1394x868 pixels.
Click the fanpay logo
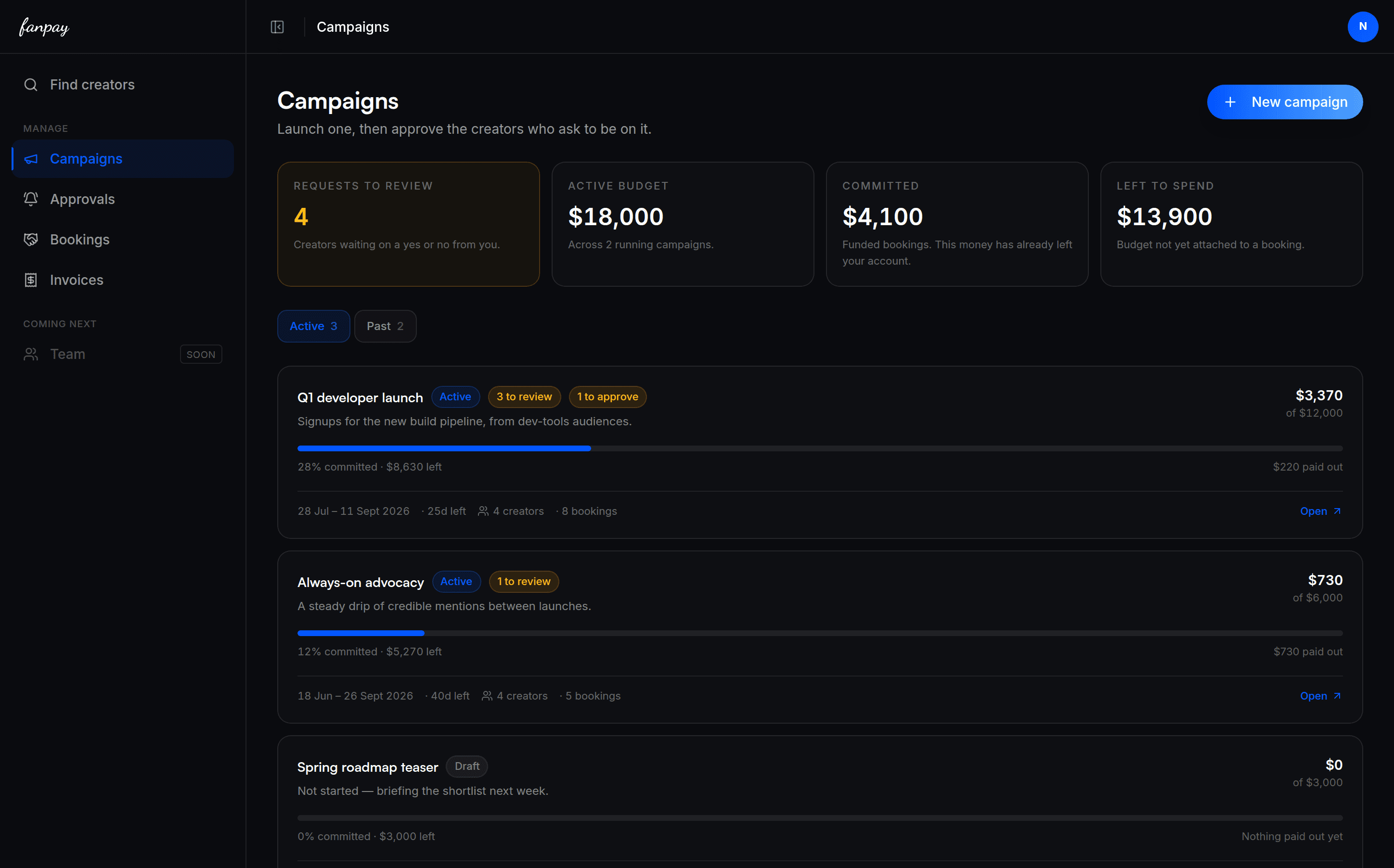[44, 27]
